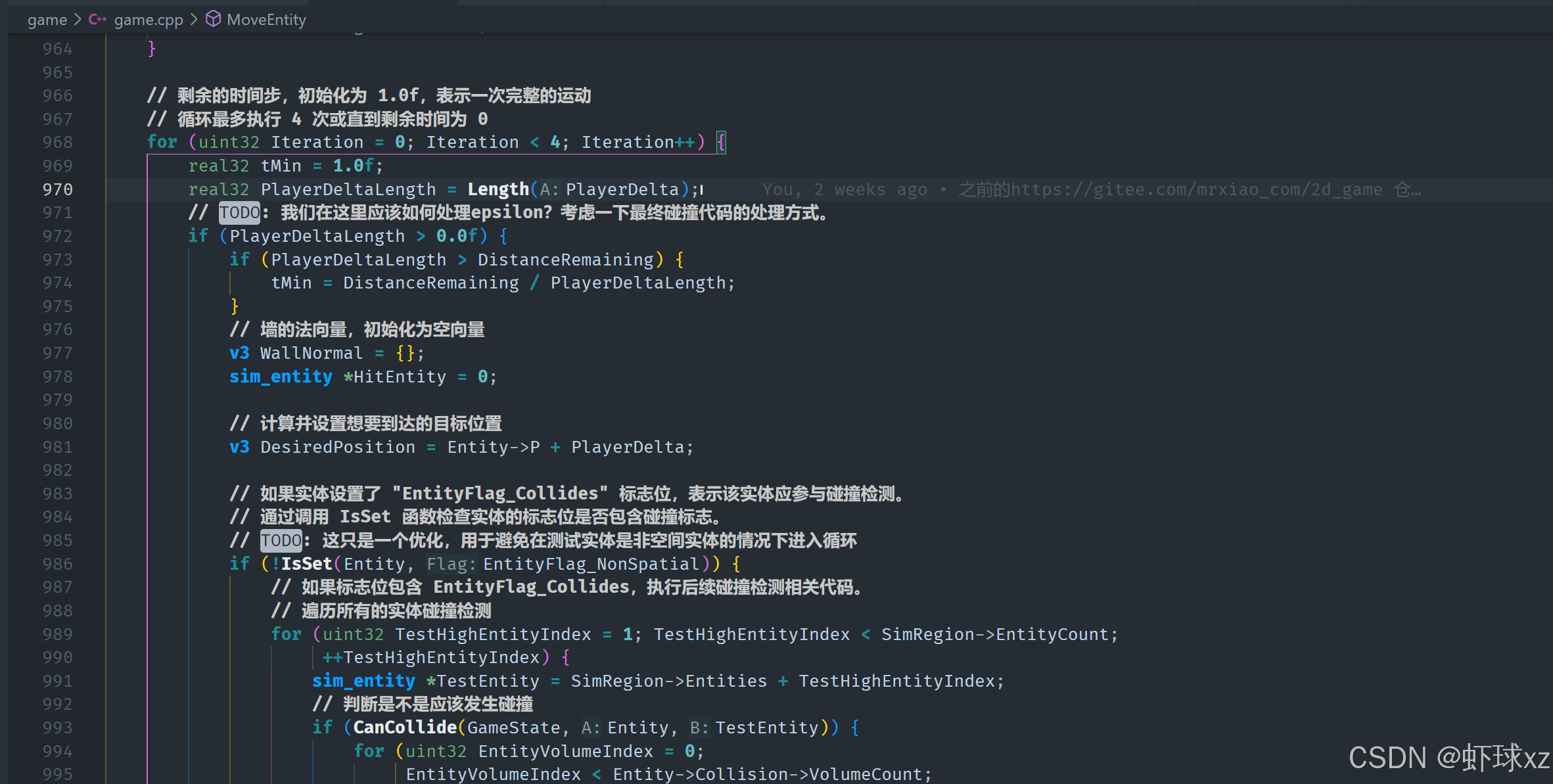Click line number 986 in gutter
The height and width of the screenshot is (784, 1553).
tap(58, 564)
